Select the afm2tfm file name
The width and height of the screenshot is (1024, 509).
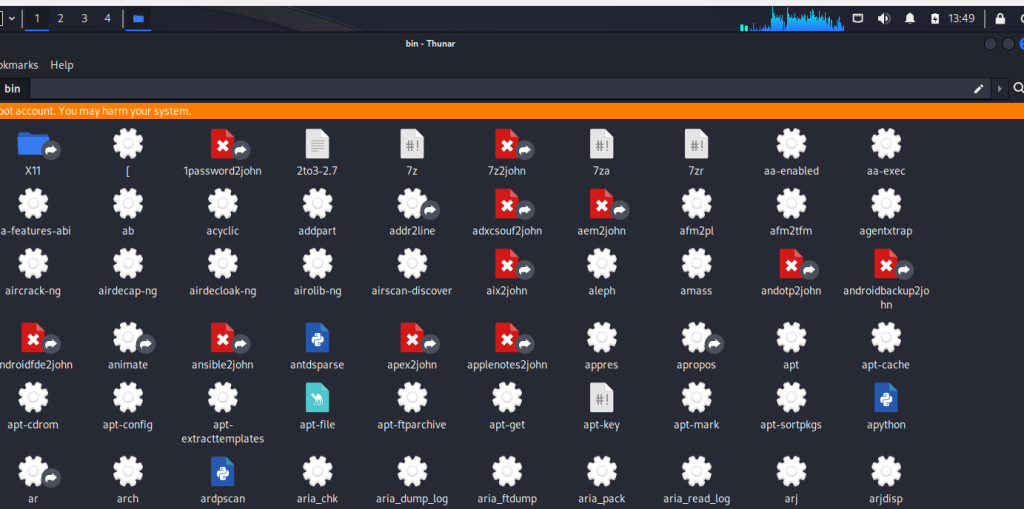(791, 231)
